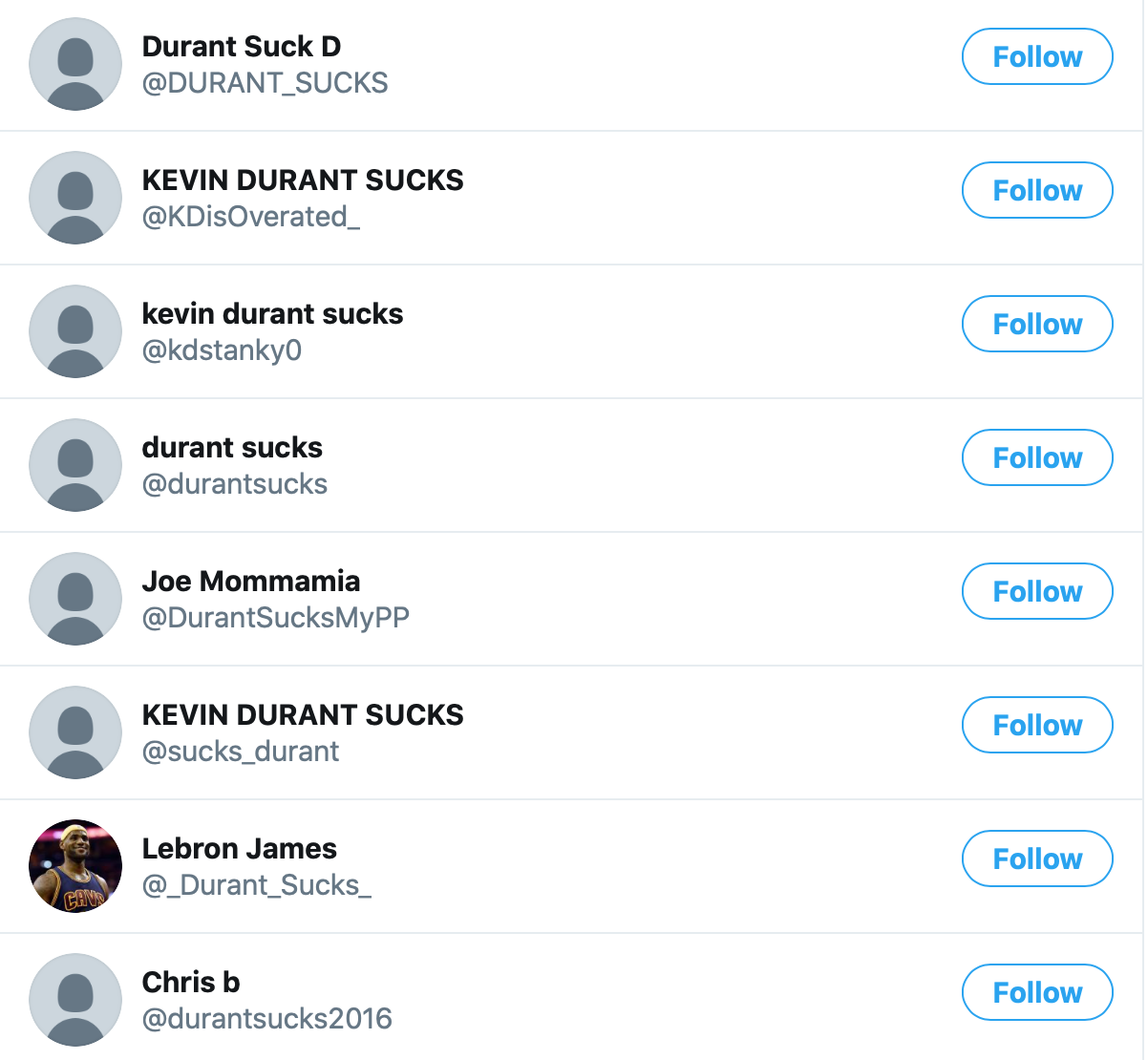
Task: Click avatar of @sucks_durant account
Action: tap(75, 732)
